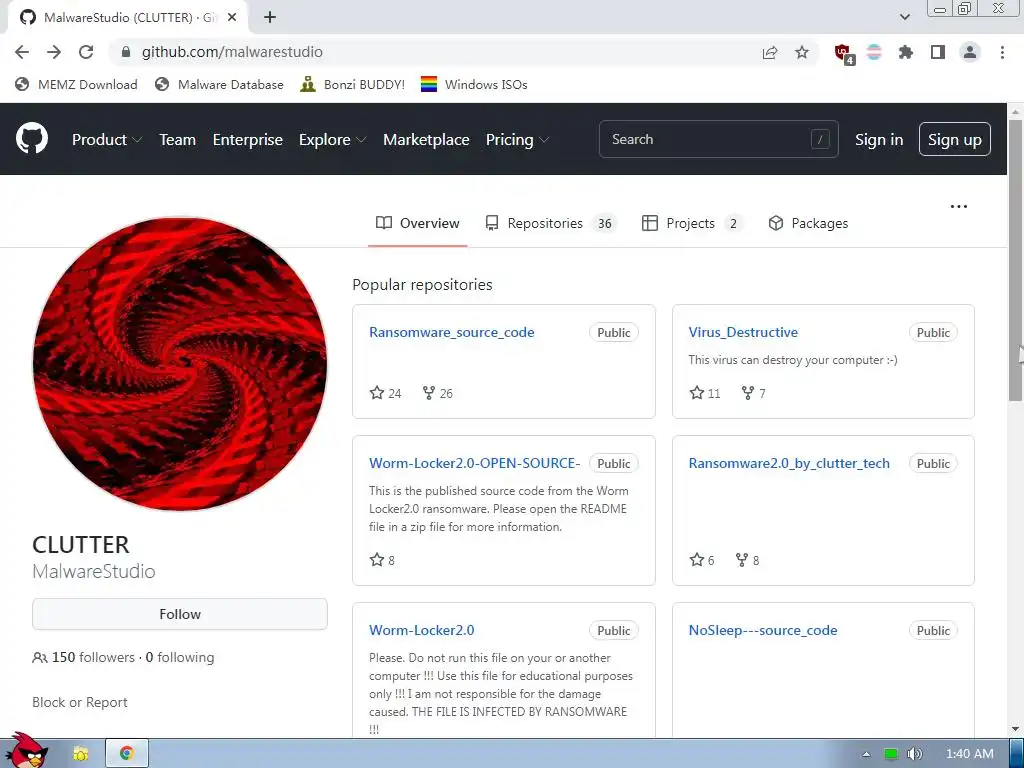This screenshot has height=768, width=1024.
Task: Click the CLUTTER profile avatar image
Action: pyautogui.click(x=180, y=364)
